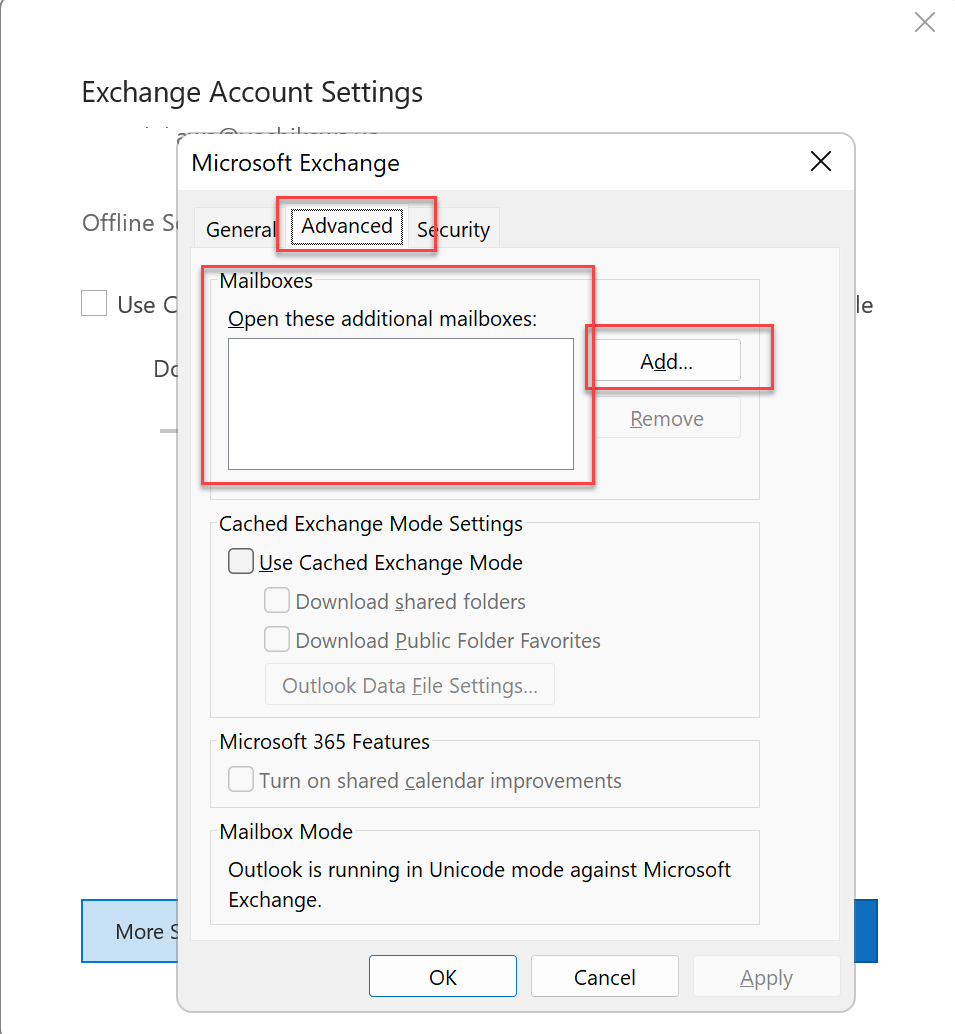Click the Apply button
Image resolution: width=955 pixels, height=1034 pixels.
point(766,977)
